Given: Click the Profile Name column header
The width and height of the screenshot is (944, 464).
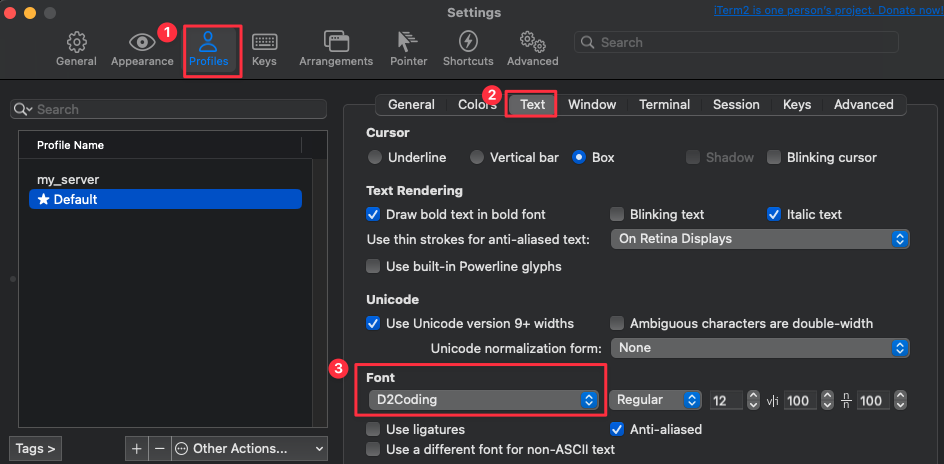Looking at the screenshot, I should pos(160,145).
